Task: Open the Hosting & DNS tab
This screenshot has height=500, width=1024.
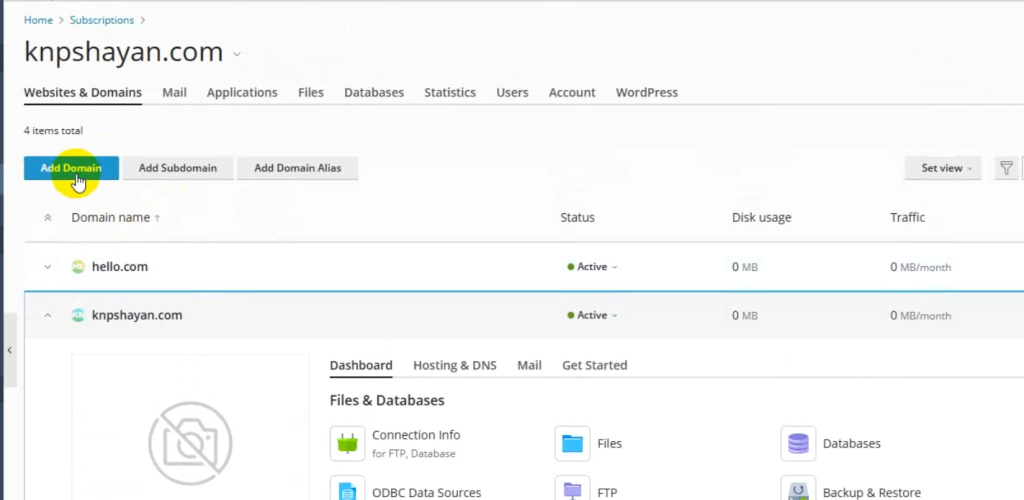Action: point(455,365)
